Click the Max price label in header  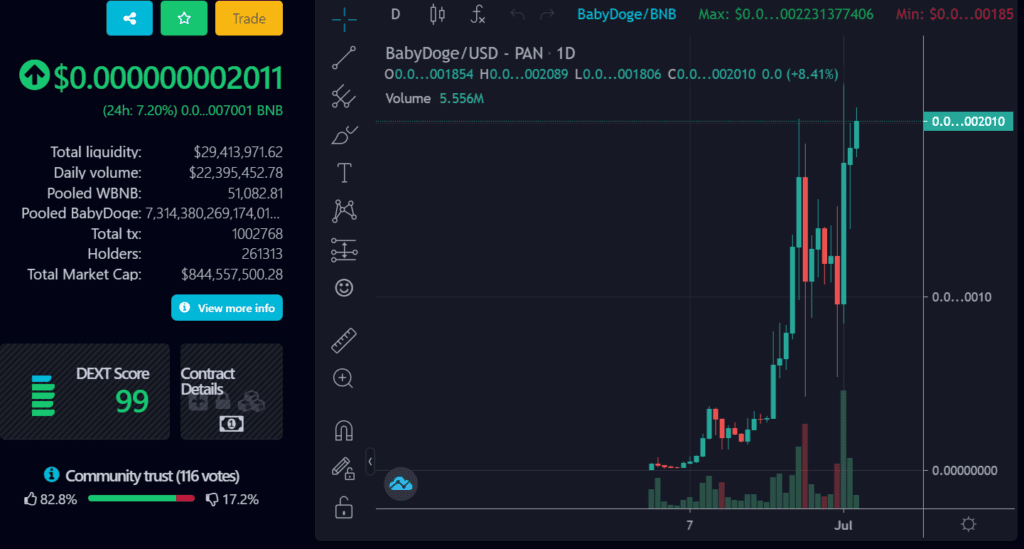click(x=786, y=14)
